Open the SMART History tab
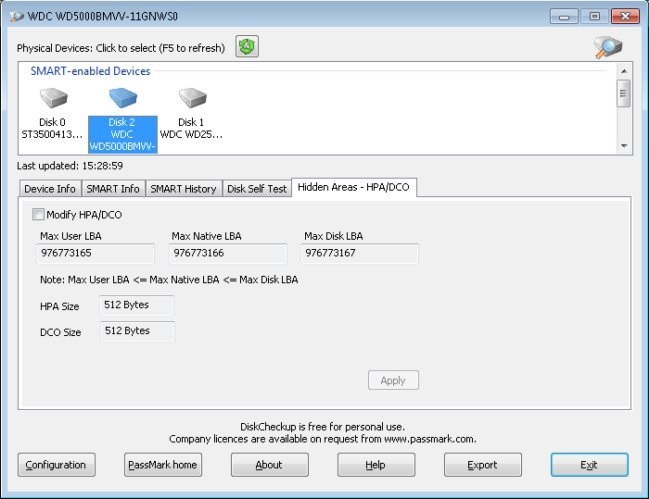The height and width of the screenshot is (499, 649). coord(183,189)
